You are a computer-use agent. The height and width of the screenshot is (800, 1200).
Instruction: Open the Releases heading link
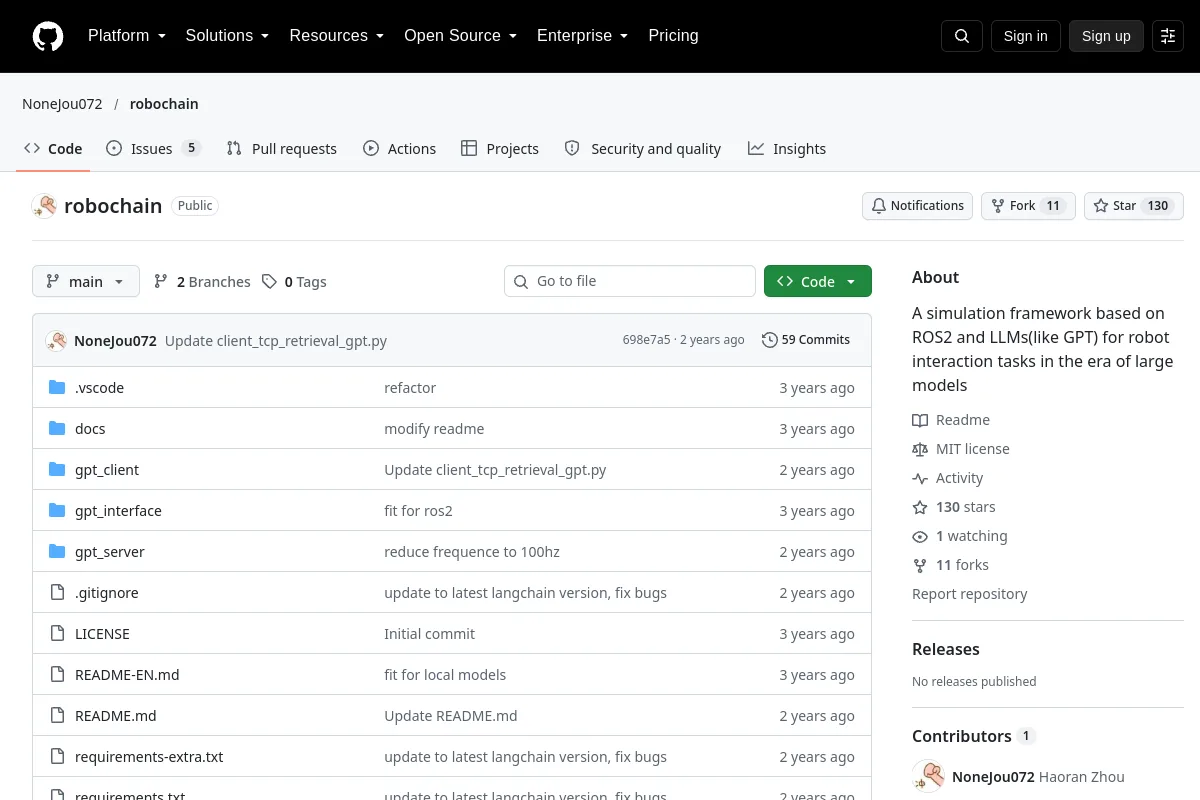(x=946, y=649)
